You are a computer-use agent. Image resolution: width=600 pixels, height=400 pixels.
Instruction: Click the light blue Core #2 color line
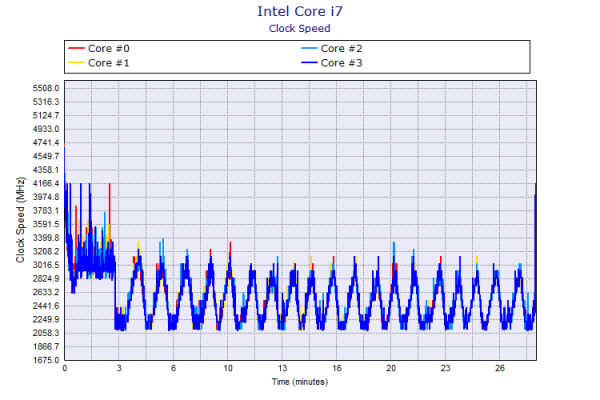(x=309, y=49)
